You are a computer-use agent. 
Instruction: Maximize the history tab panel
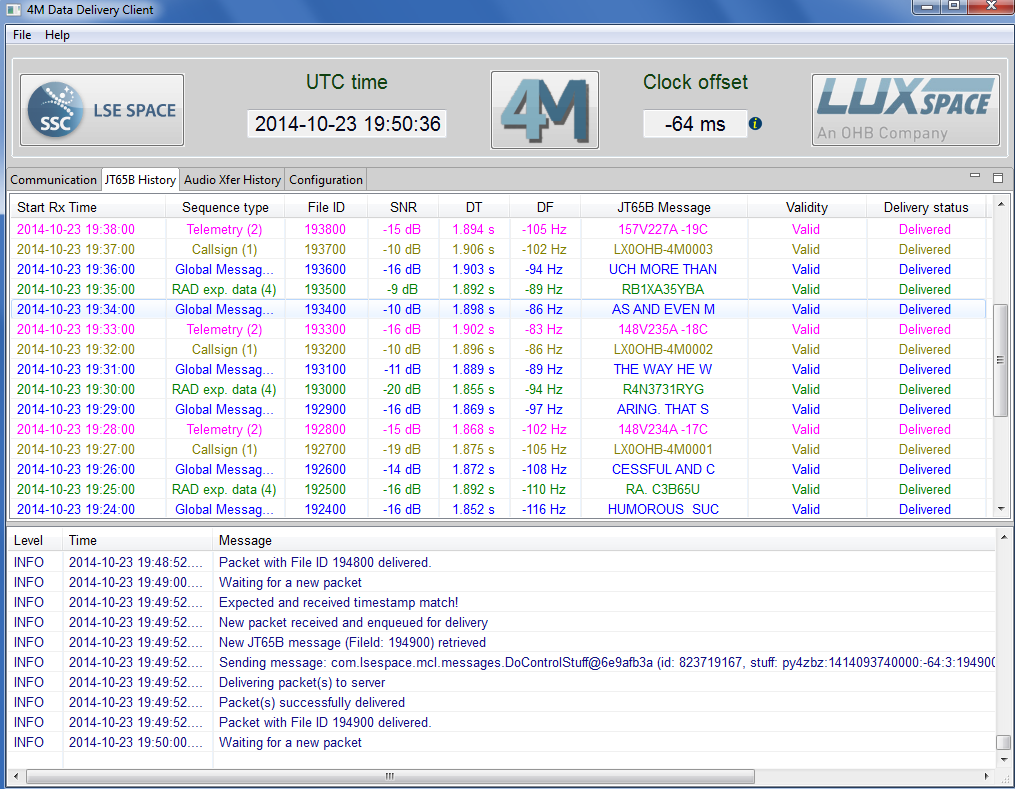(x=997, y=177)
